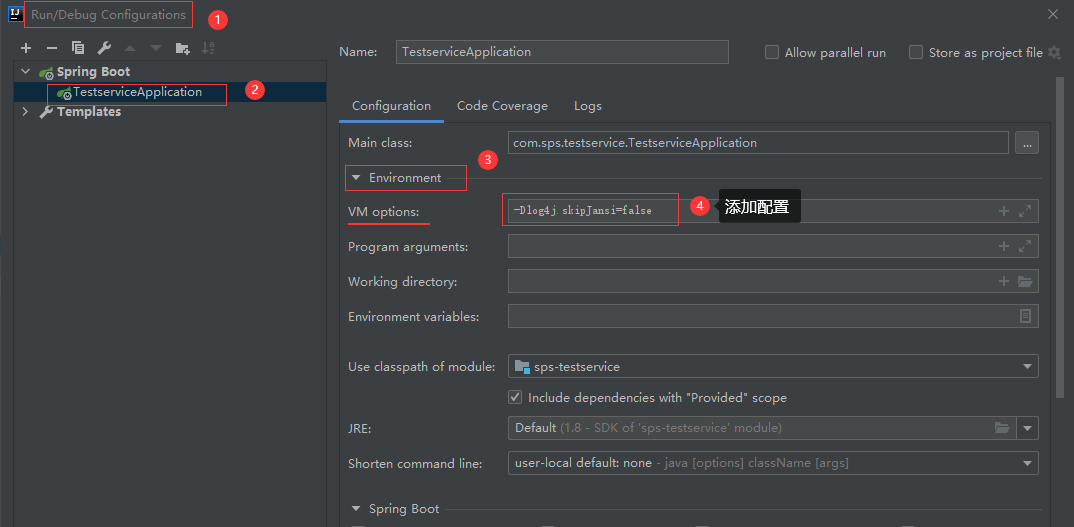Viewport: 1074px width, 527px height.
Task: Open the JRE dropdown arrow
Action: 1027,428
